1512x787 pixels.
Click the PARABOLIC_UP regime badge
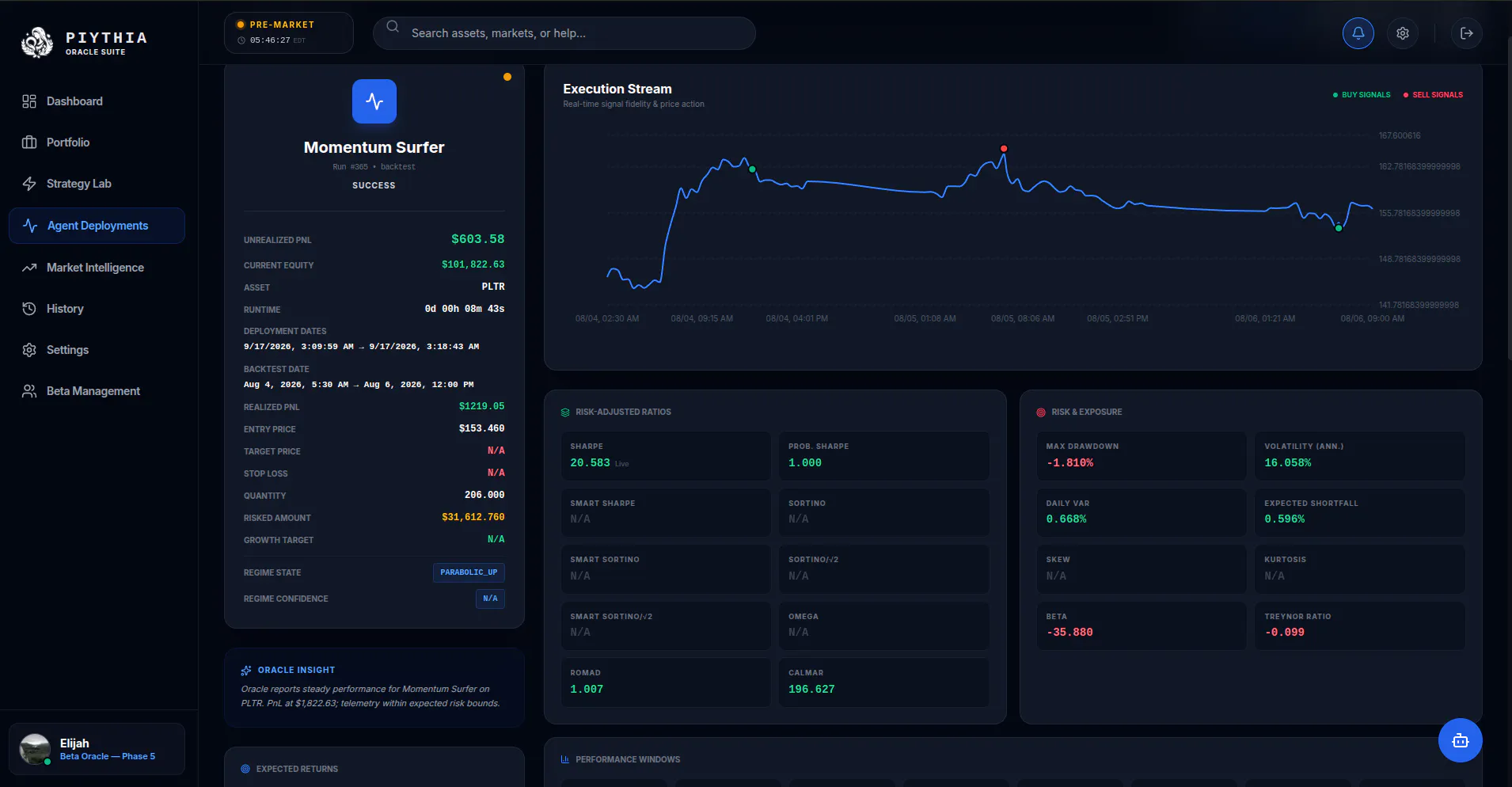click(x=469, y=572)
